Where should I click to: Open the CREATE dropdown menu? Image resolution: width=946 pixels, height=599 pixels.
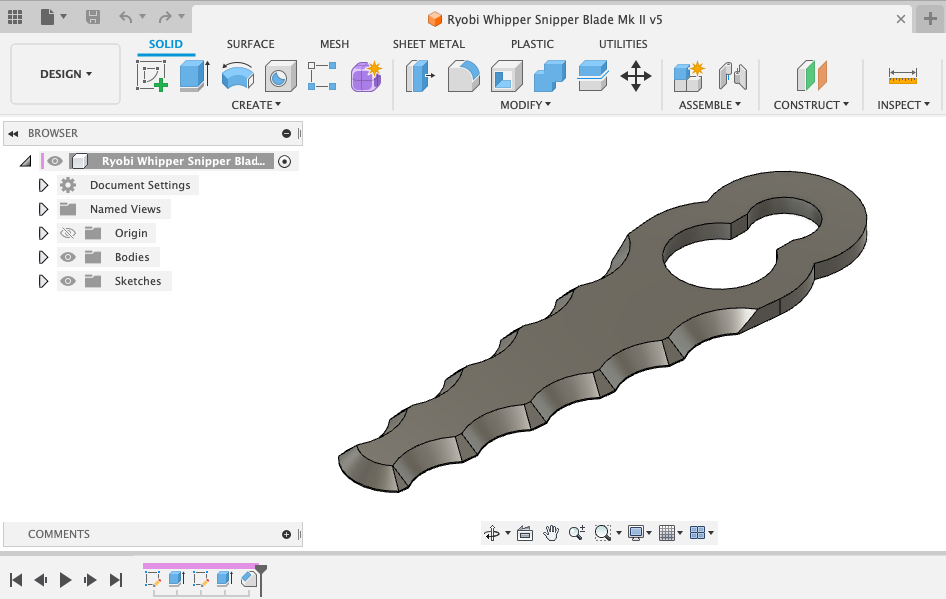point(256,104)
